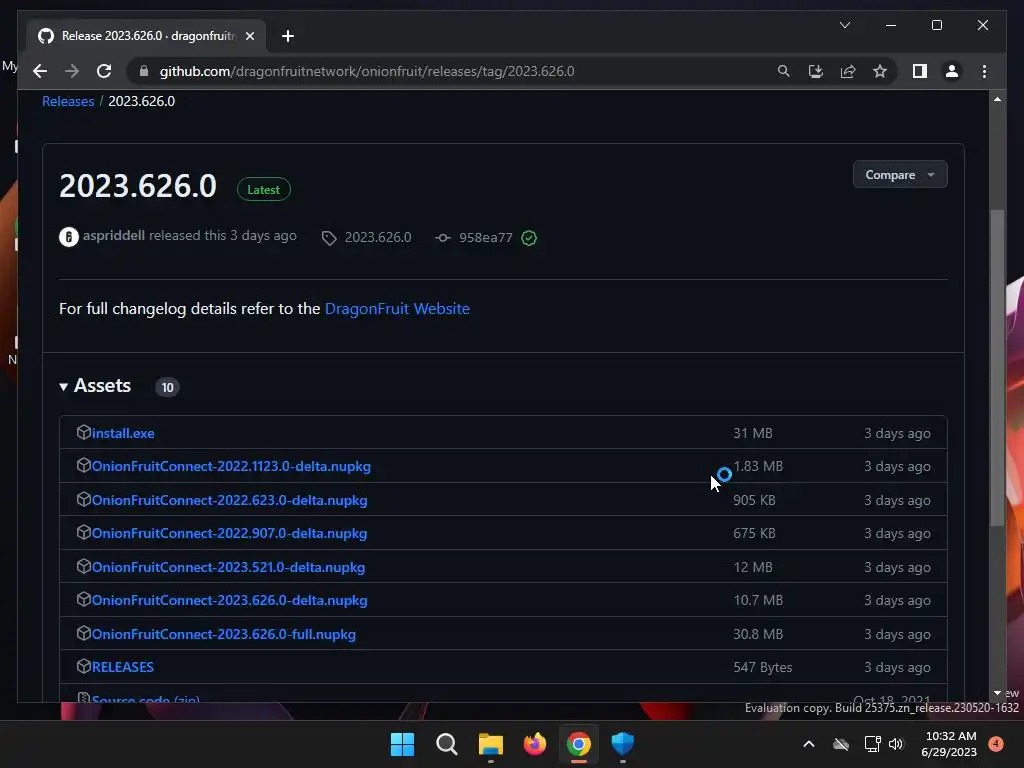Switch to Chrome on the taskbar
Image resolution: width=1024 pixels, height=768 pixels.
tap(579, 744)
